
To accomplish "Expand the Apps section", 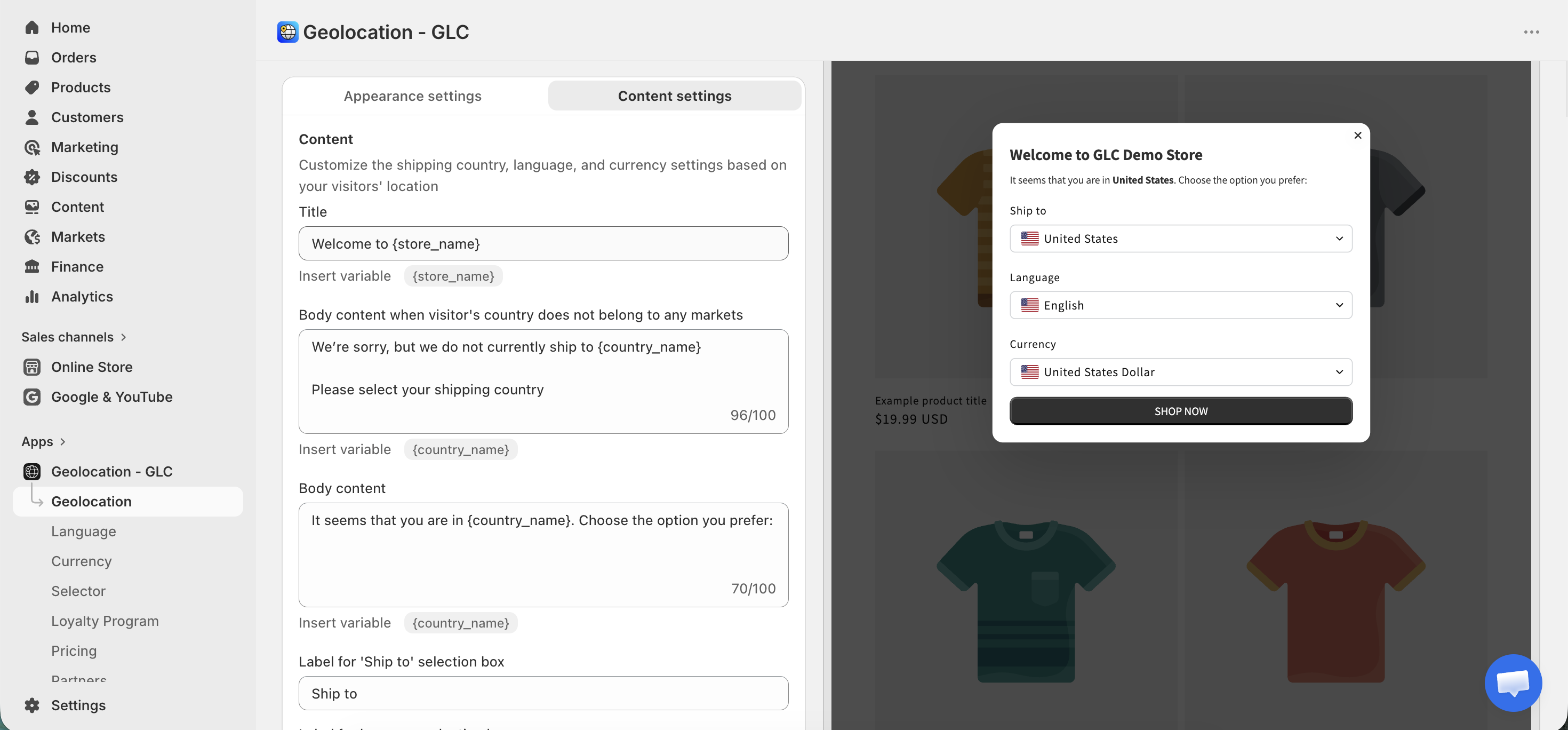I will point(43,441).
